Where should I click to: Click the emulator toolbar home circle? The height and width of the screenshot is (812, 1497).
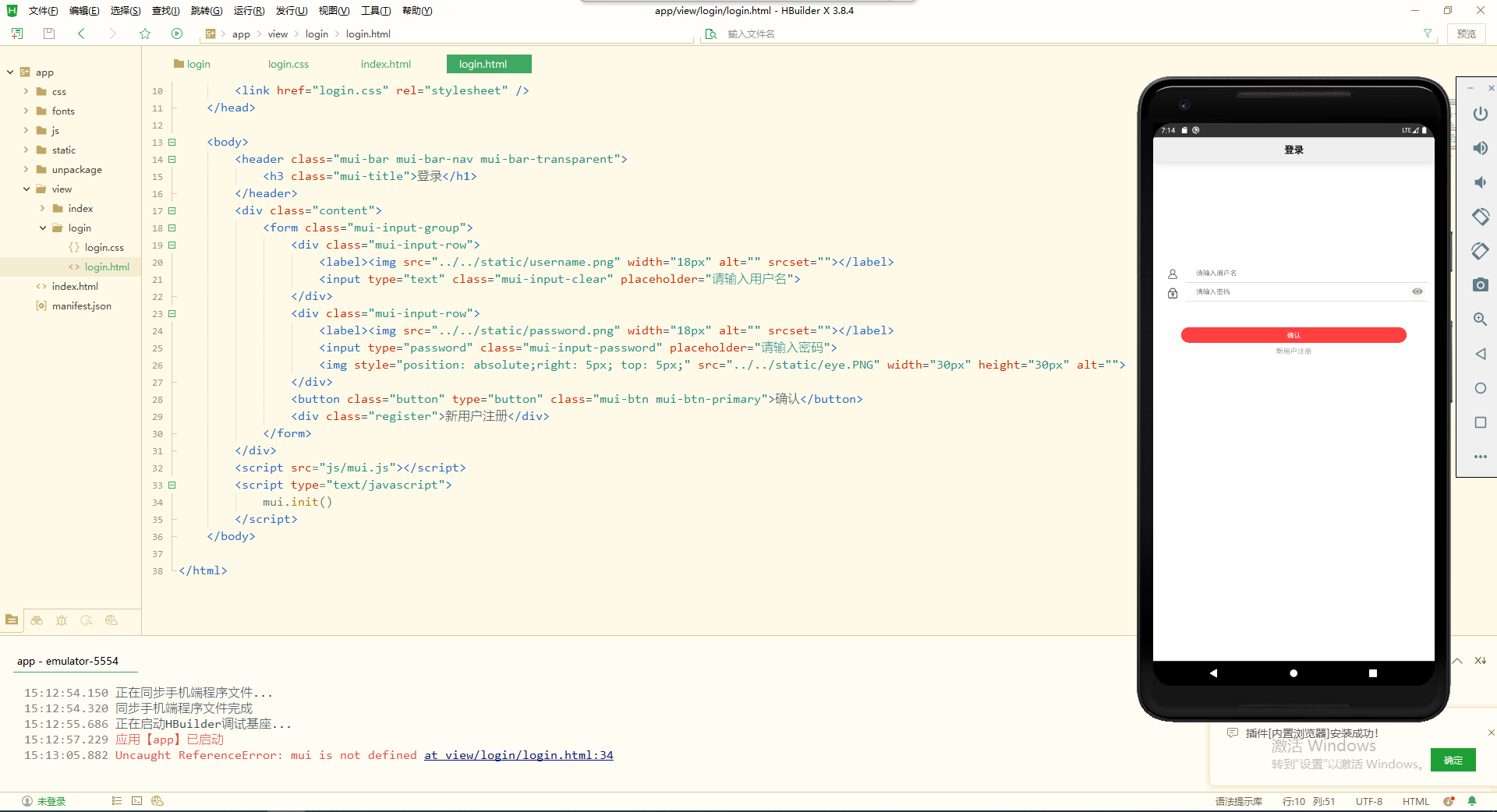click(x=1480, y=388)
